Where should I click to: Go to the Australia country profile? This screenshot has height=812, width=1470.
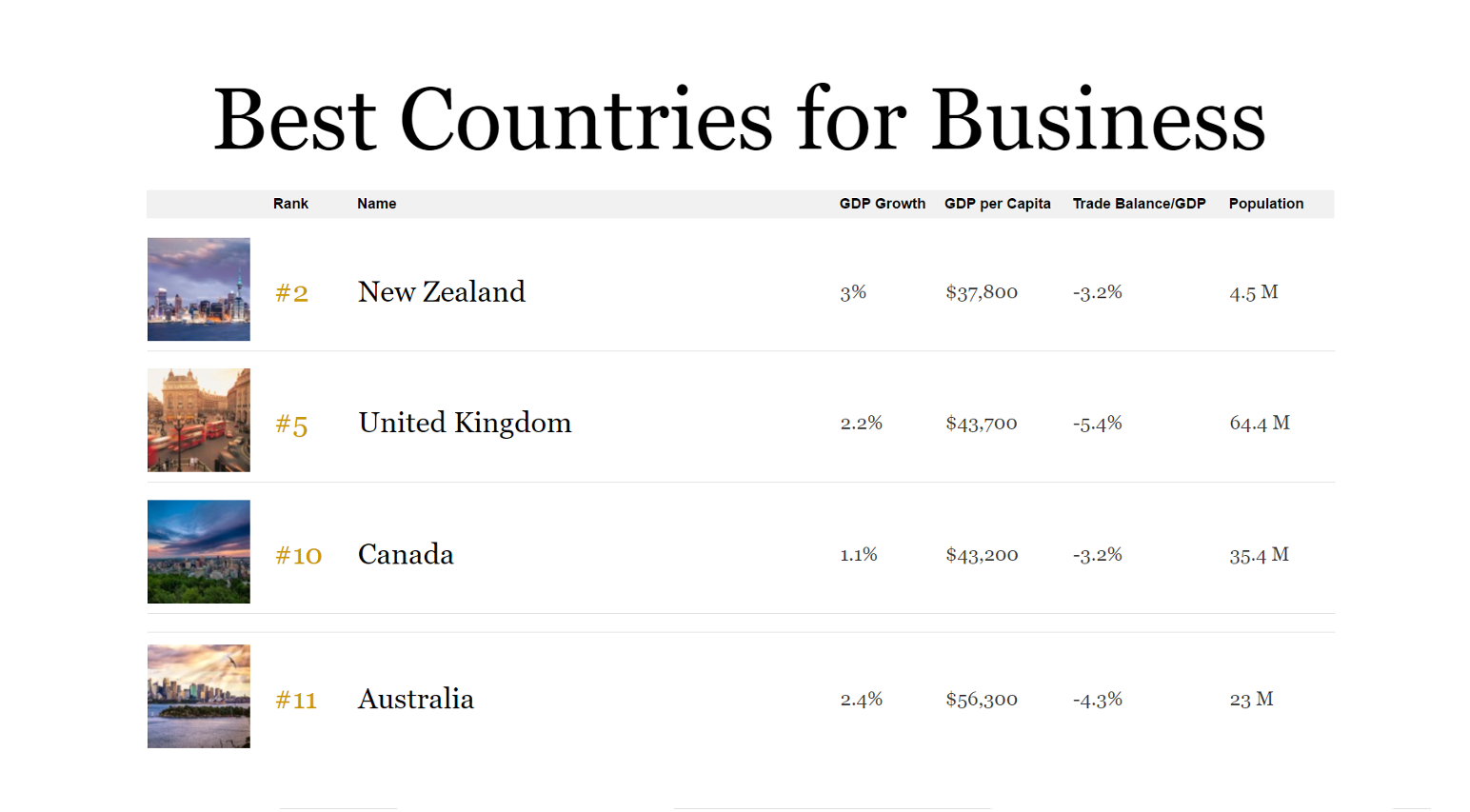click(416, 699)
